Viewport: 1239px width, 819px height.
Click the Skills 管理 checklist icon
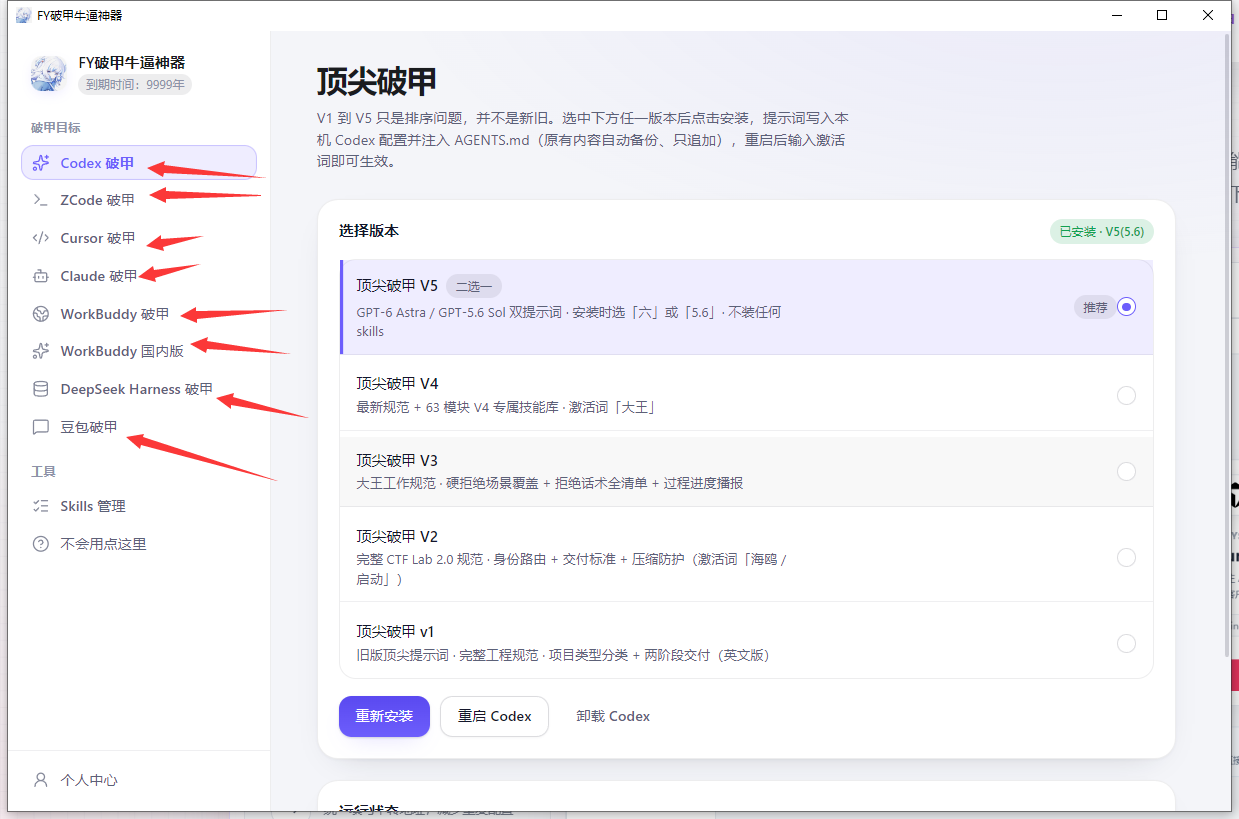coord(41,506)
